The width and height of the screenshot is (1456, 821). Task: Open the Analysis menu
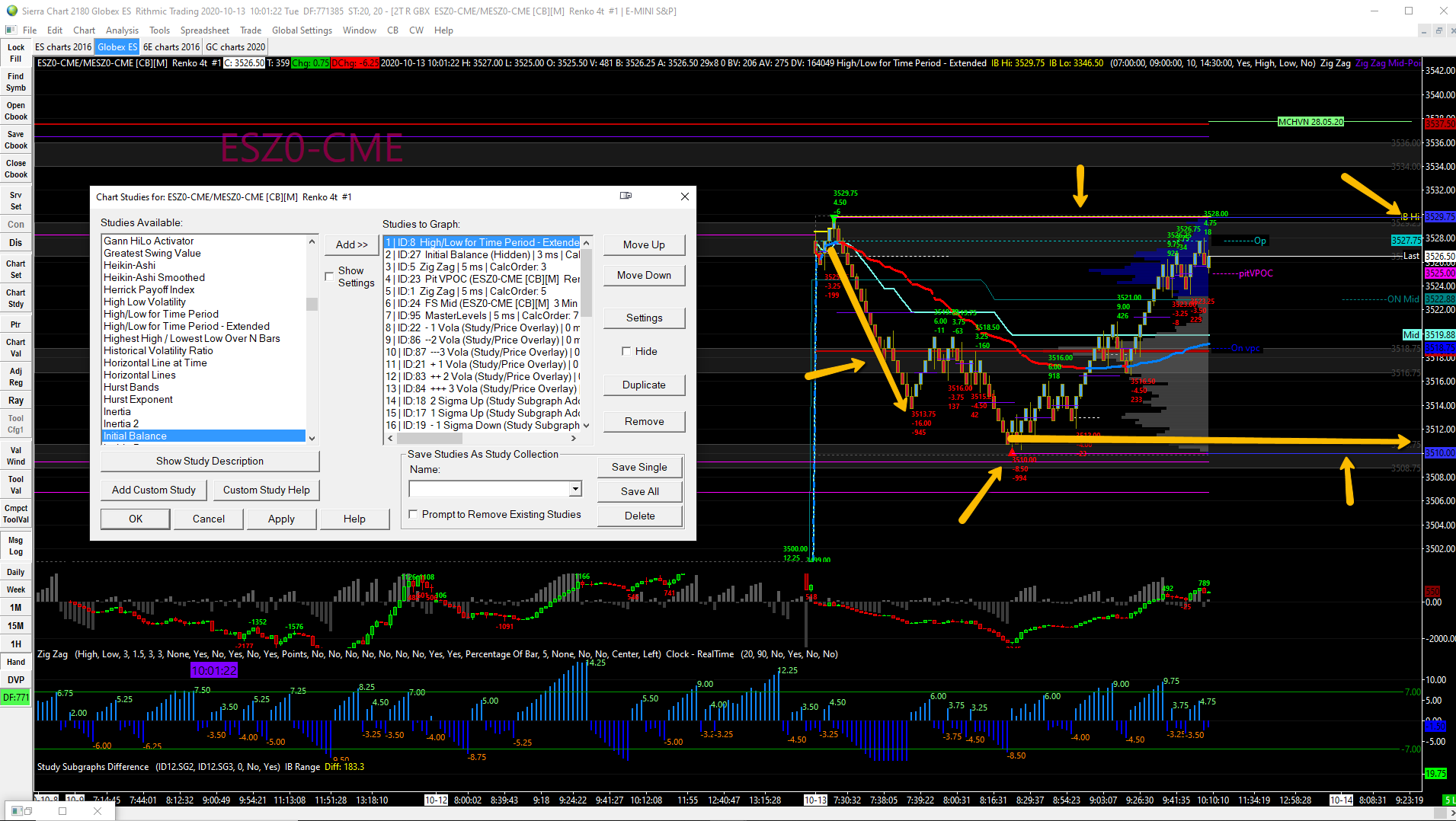[122, 30]
